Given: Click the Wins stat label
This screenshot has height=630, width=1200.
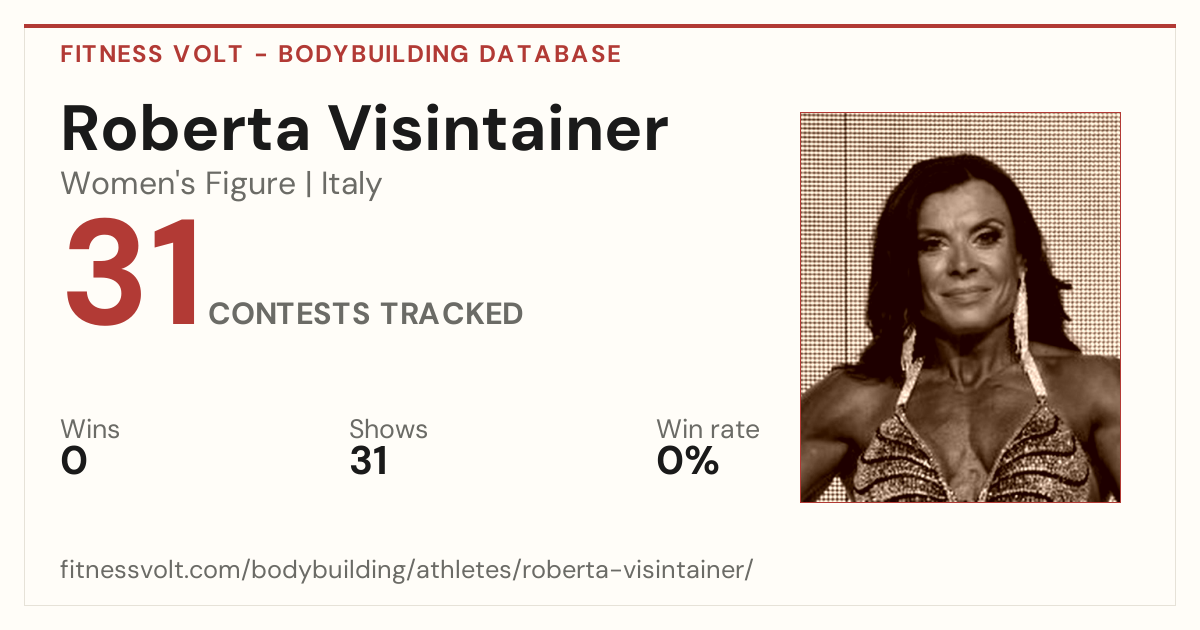Looking at the screenshot, I should (x=90, y=430).
